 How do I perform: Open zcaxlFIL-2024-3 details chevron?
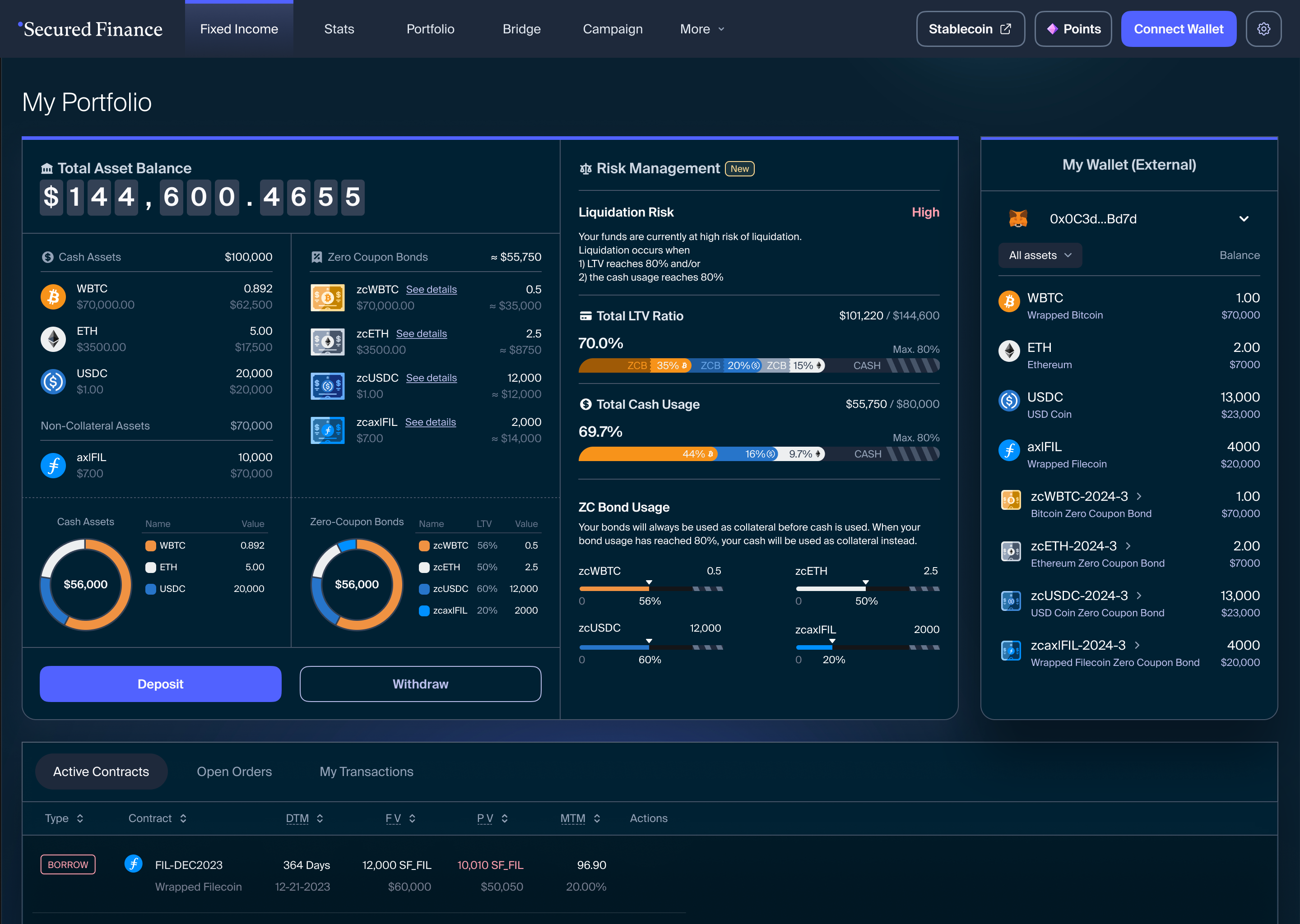pos(1137,645)
